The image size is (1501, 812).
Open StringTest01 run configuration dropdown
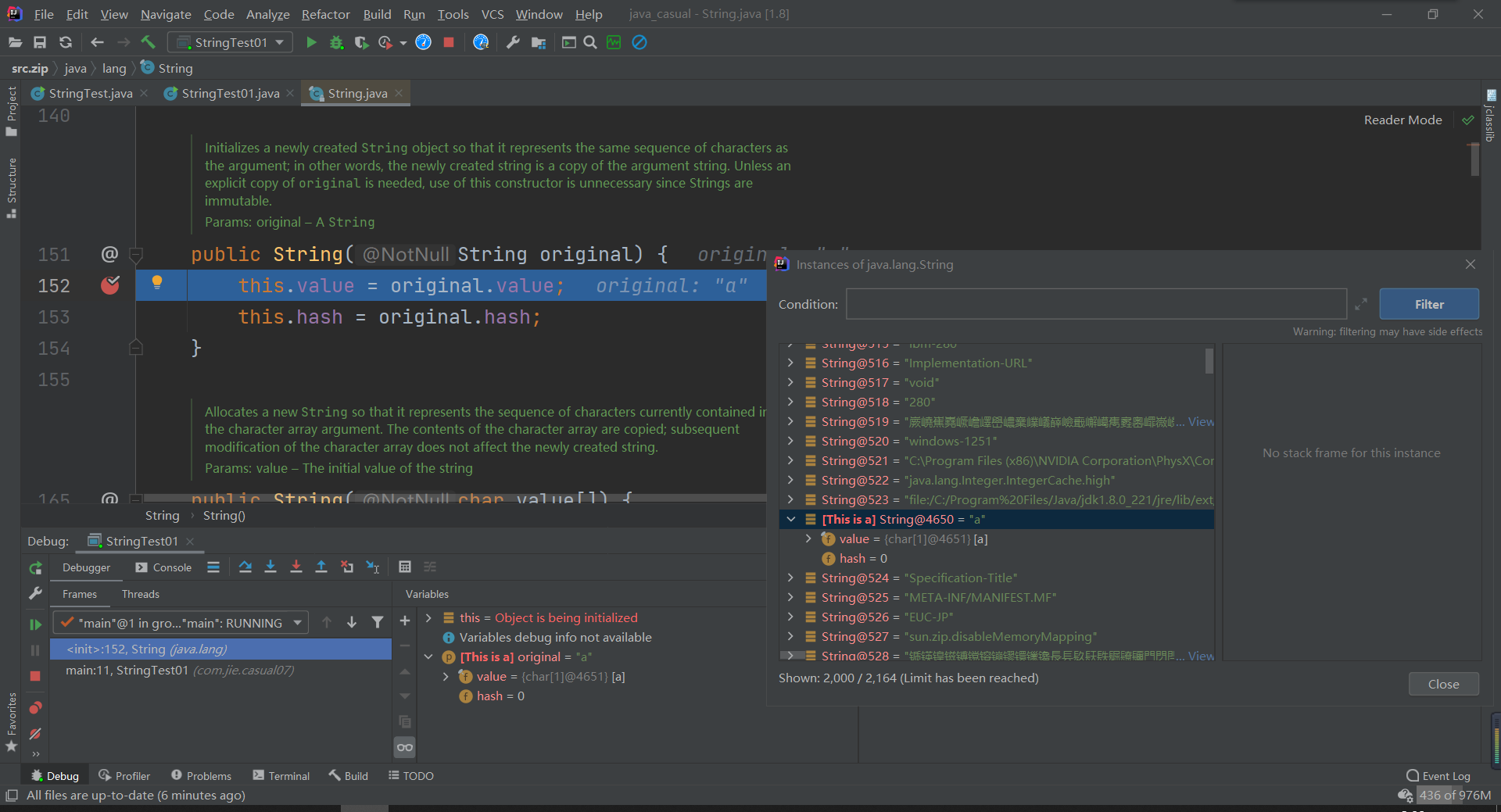230,42
